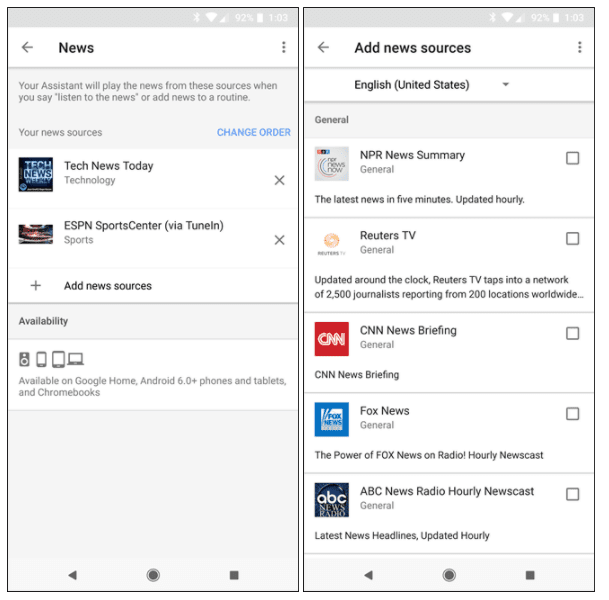Image resolution: width=609 pixels, height=600 pixels.
Task: Tap Android recents button on right phone
Action: point(530,575)
